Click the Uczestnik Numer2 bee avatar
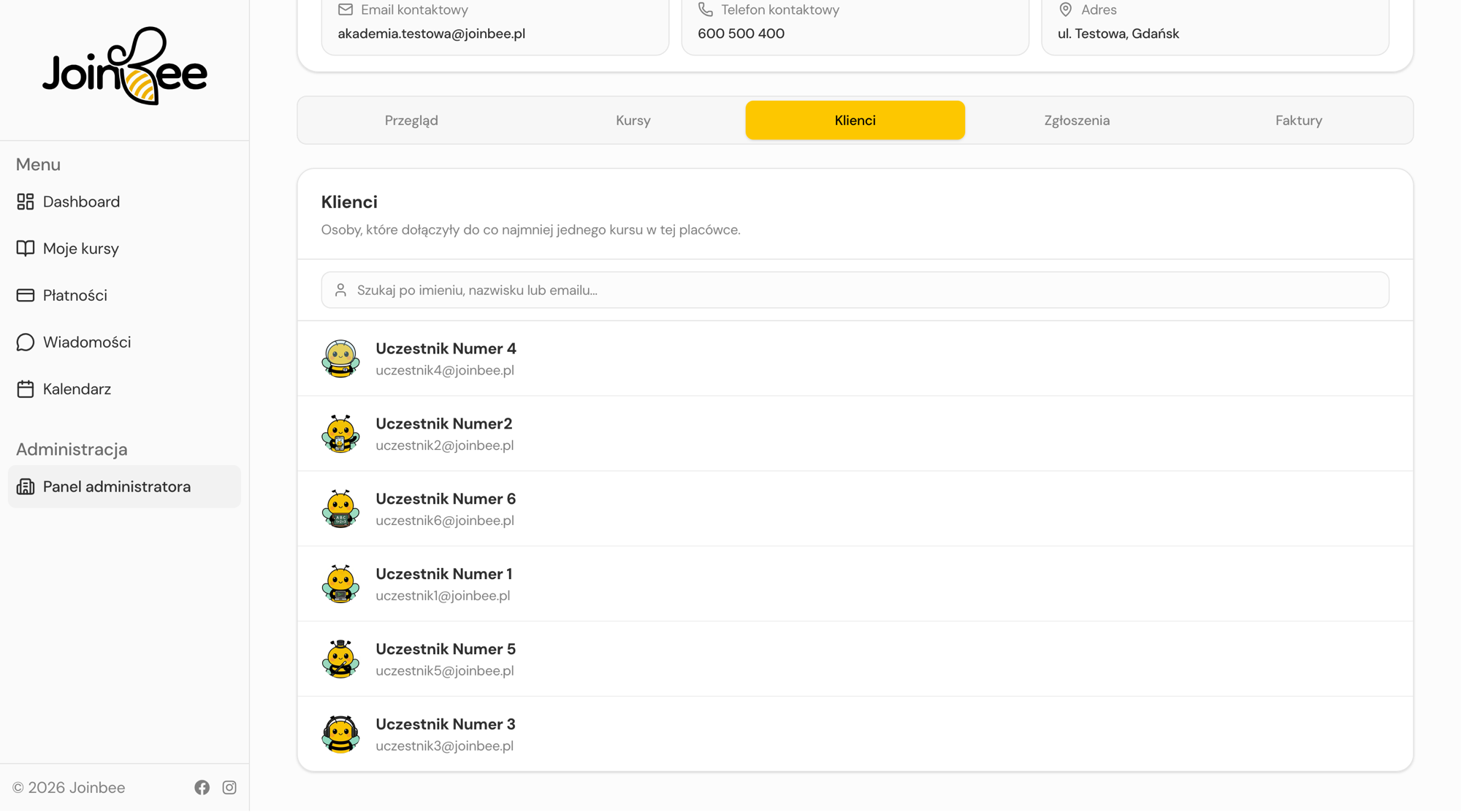 tap(340, 434)
